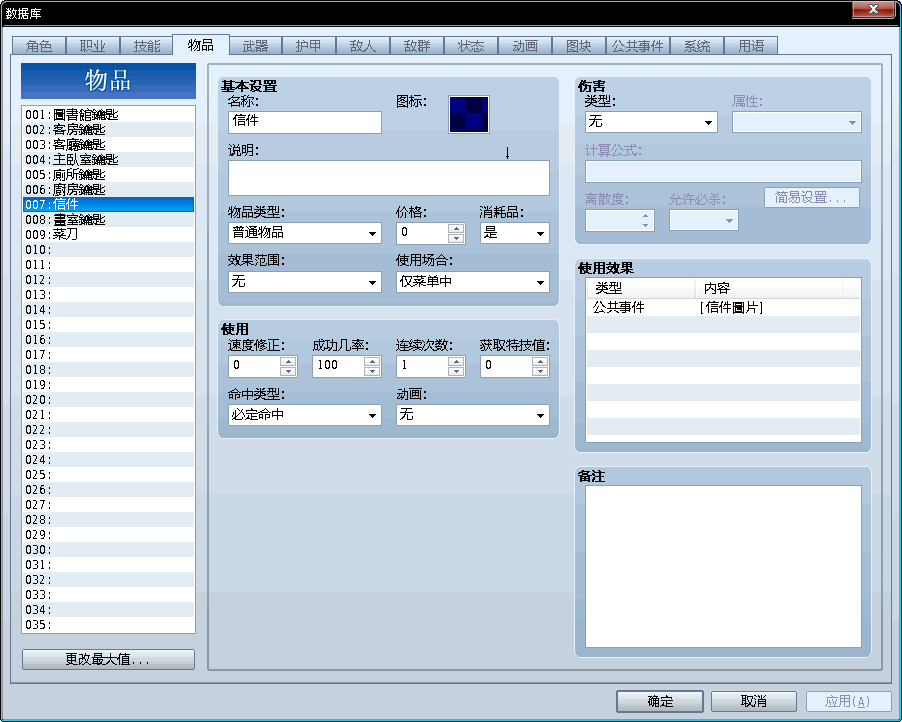Image resolution: width=902 pixels, height=722 pixels.
Task: Open the 敌人 tab
Action: [362, 46]
